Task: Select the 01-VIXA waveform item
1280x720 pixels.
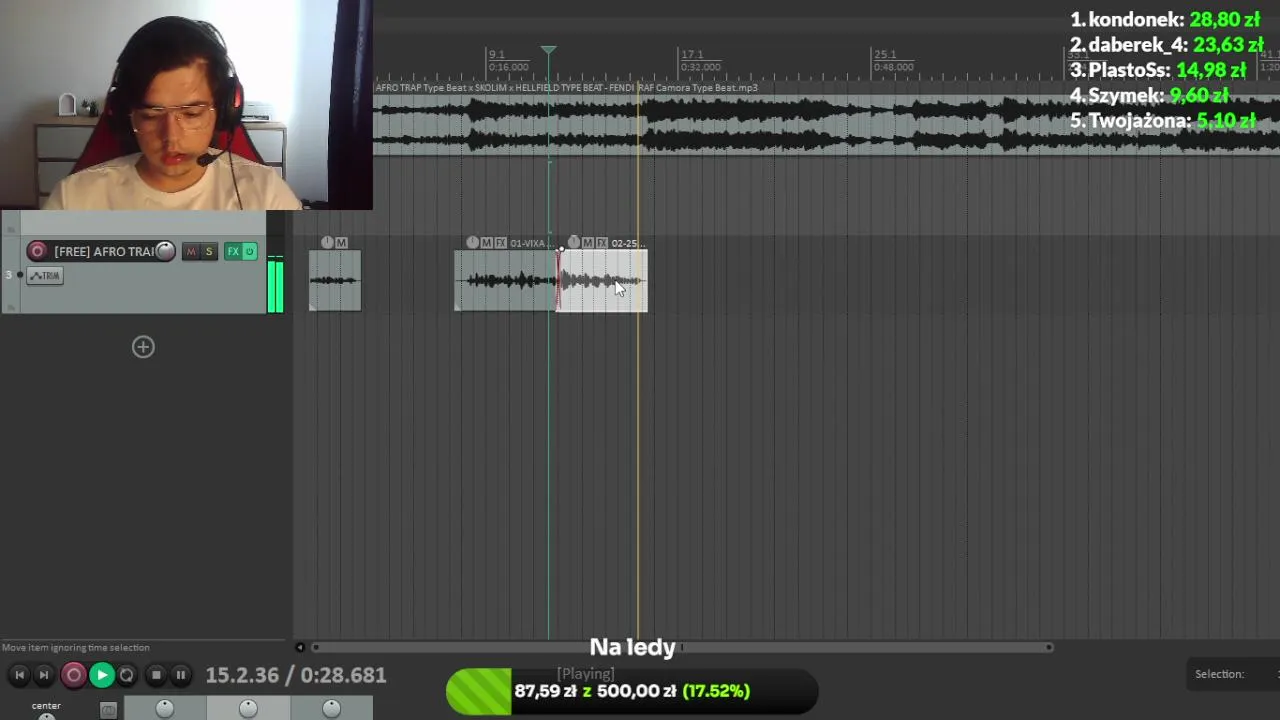Action: 505,280
